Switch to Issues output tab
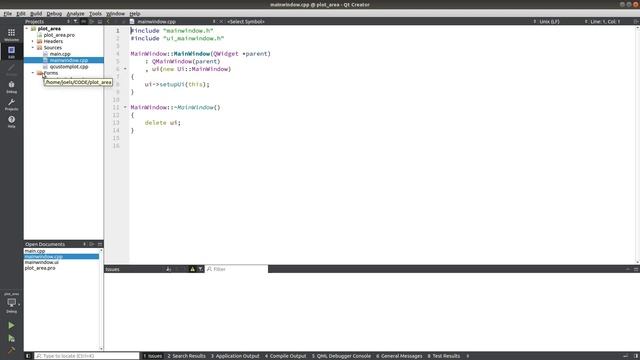 (153, 356)
